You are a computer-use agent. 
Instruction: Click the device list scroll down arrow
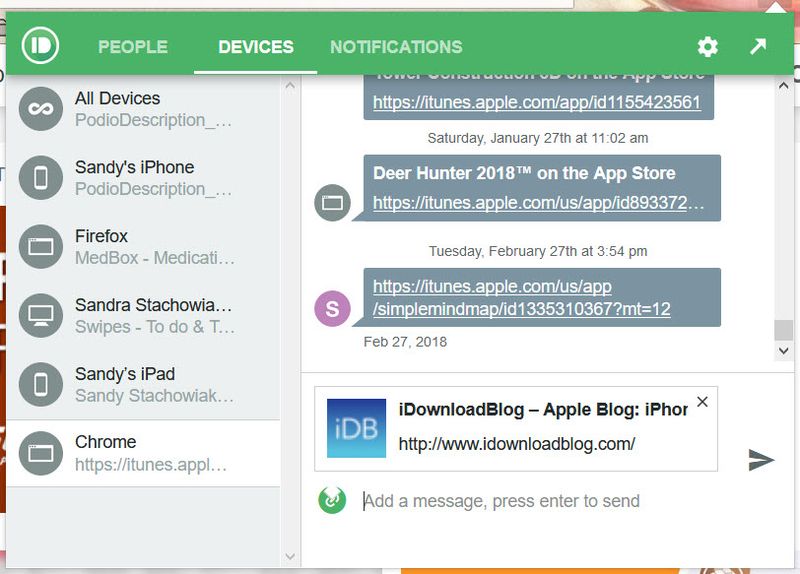pos(290,556)
